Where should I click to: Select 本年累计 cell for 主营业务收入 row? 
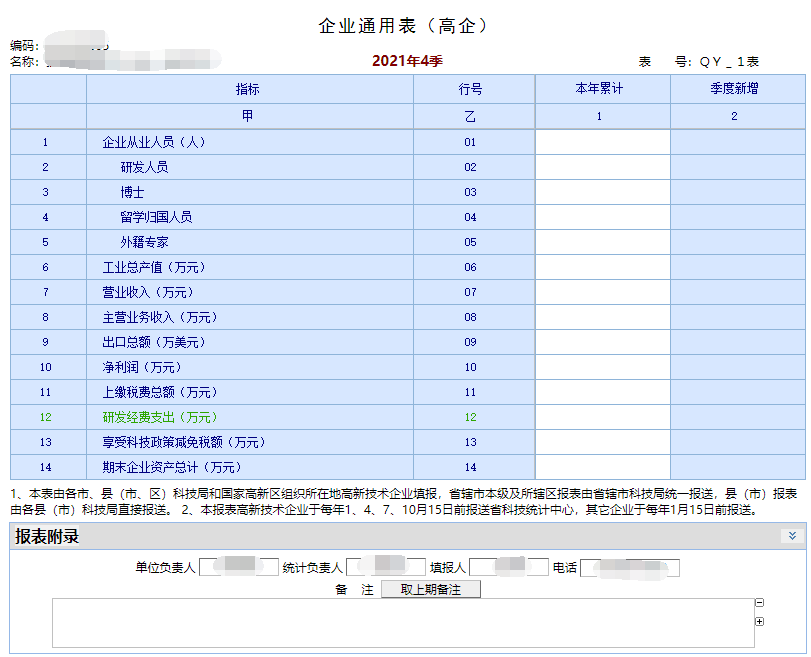[603, 317]
